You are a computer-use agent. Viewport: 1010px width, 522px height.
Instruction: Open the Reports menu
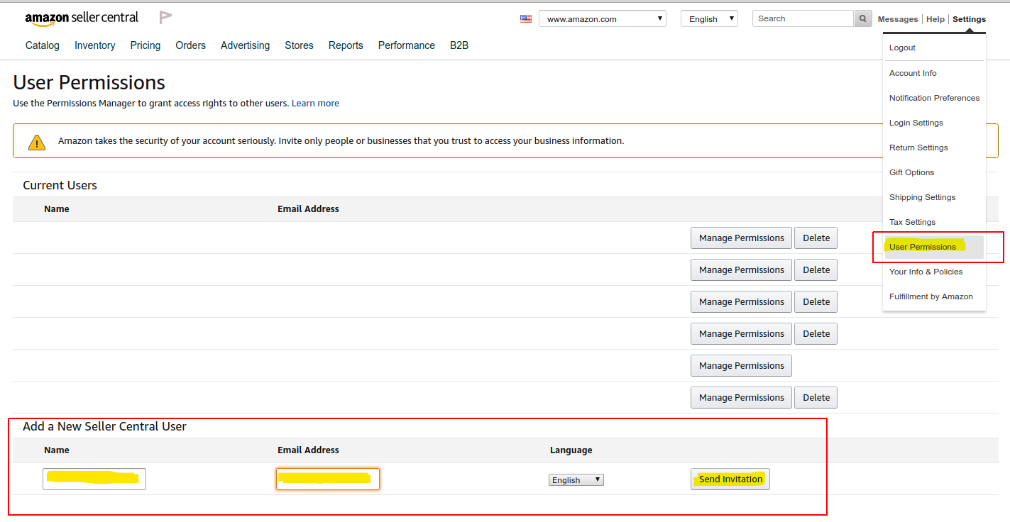tap(345, 45)
